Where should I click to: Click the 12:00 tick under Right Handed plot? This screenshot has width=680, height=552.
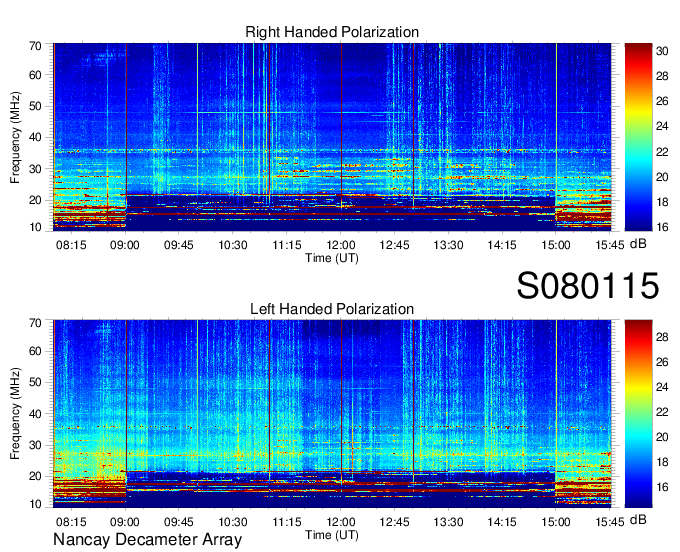tap(341, 245)
